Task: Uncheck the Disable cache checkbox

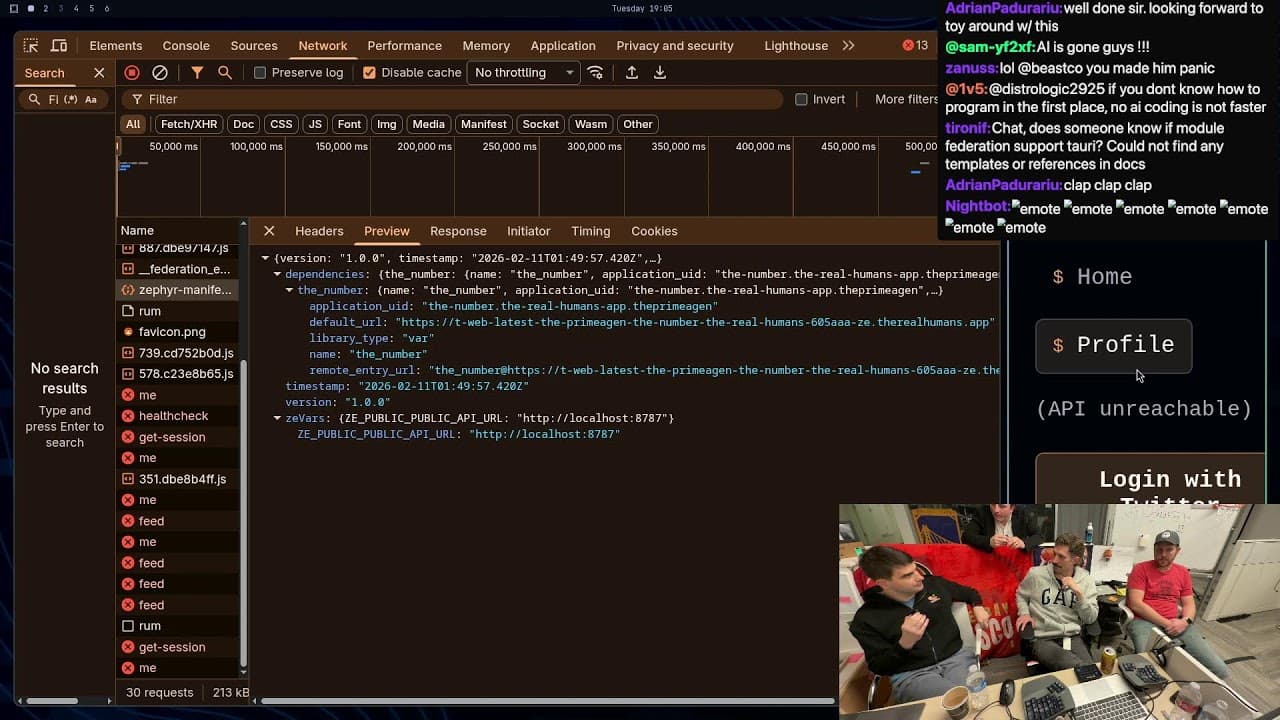Action: tap(369, 73)
